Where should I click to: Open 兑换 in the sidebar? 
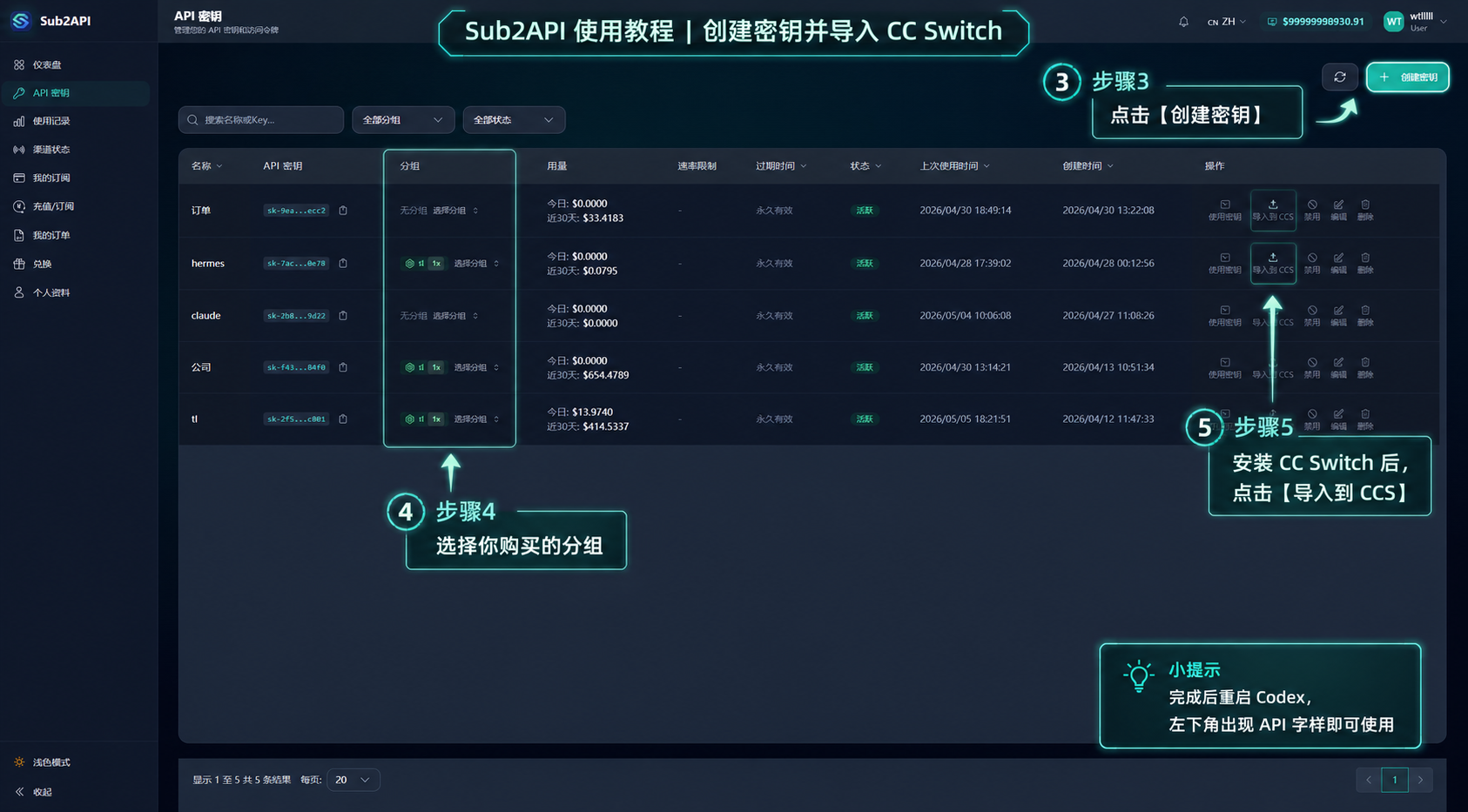(x=77, y=265)
